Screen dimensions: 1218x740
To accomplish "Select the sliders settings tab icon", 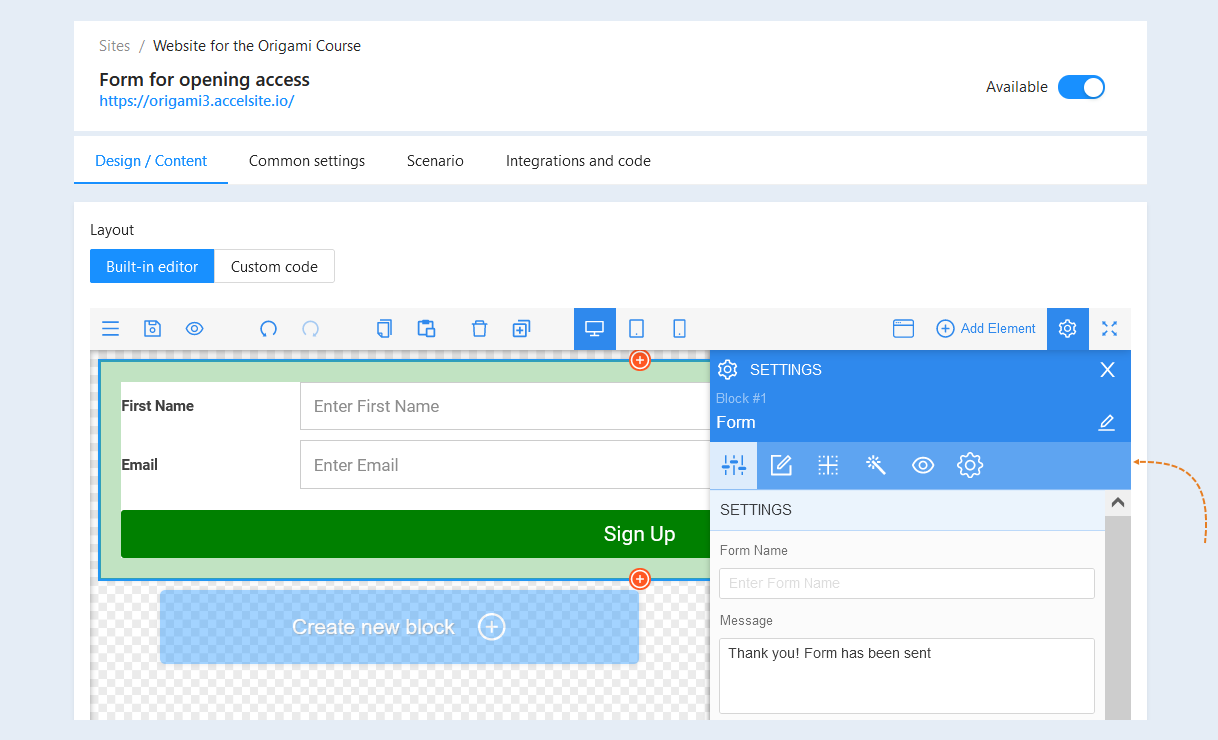I will click(x=734, y=465).
